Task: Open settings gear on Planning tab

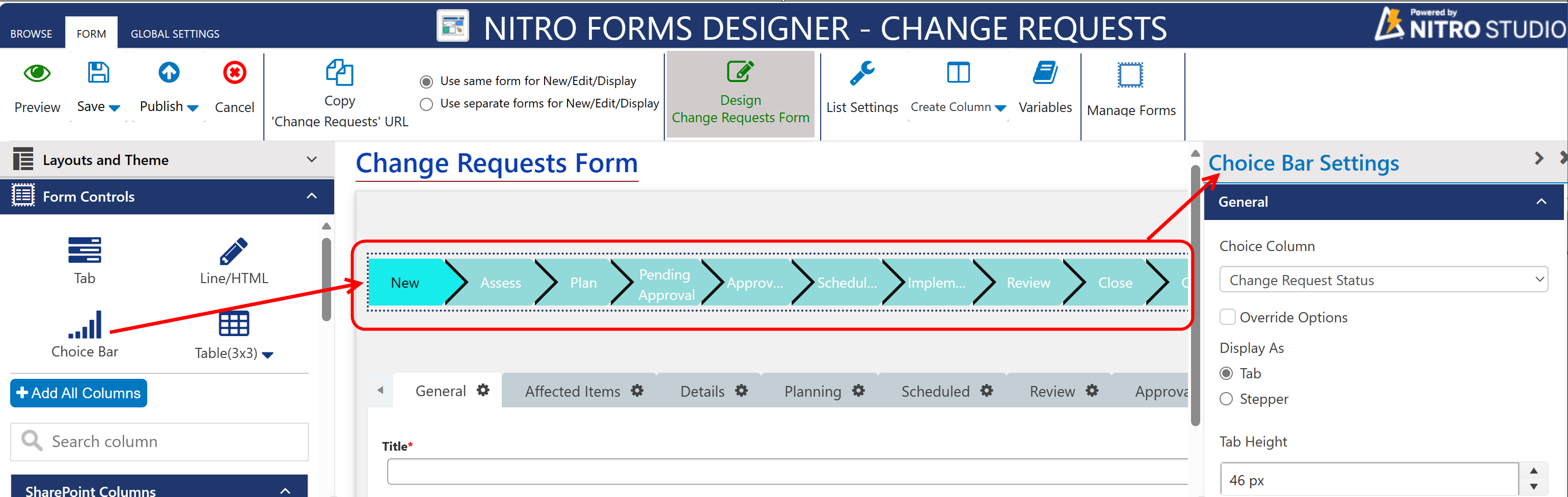Action: pyautogui.click(x=858, y=391)
